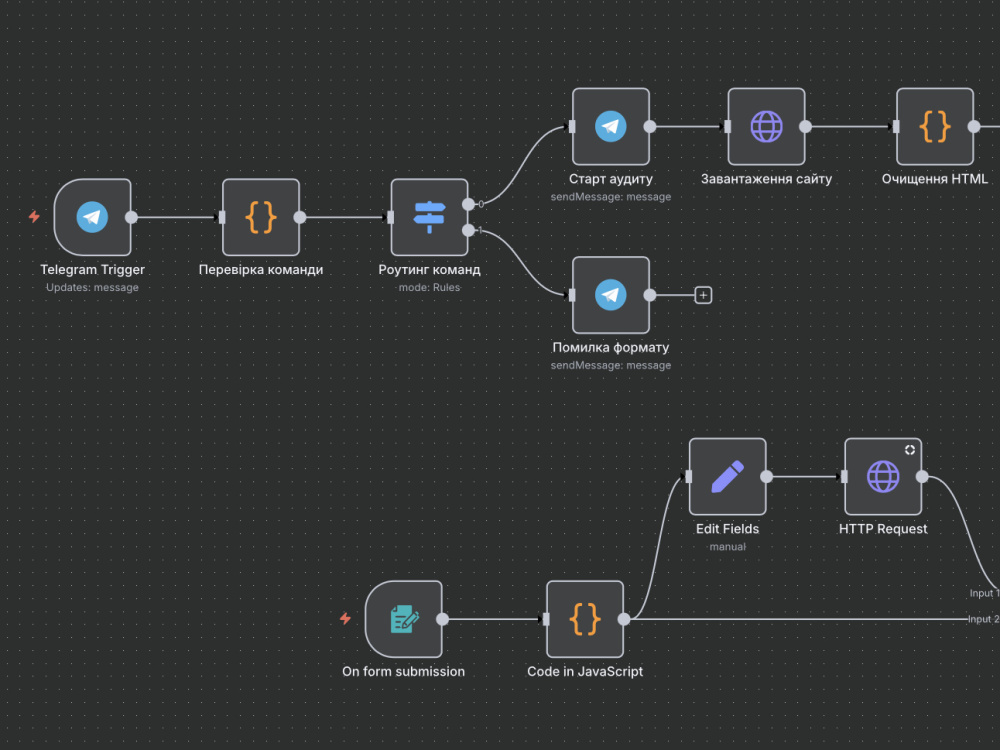Click the Перевірка команди output connector
Screen dimensions: 1000x750
coord(300,217)
